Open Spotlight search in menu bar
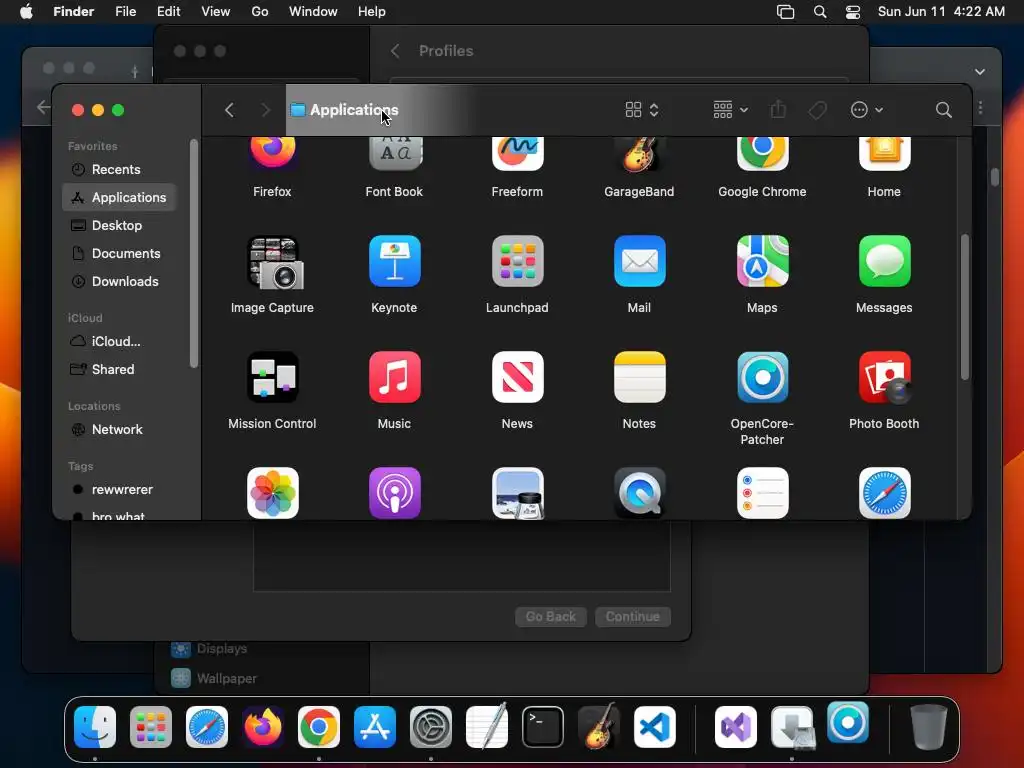Image resolution: width=1024 pixels, height=768 pixels. coord(820,12)
